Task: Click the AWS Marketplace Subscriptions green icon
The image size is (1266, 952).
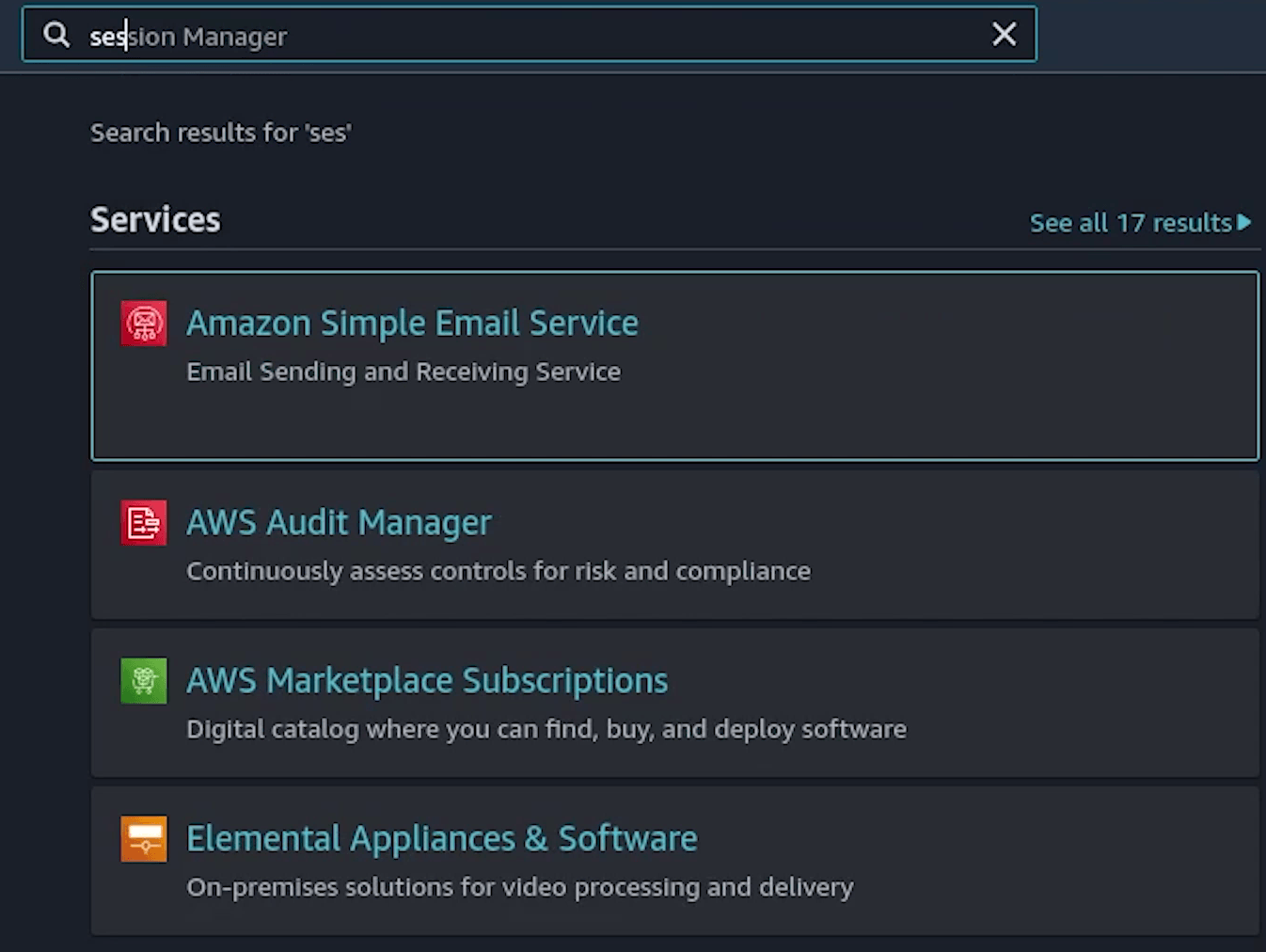Action: coord(144,681)
